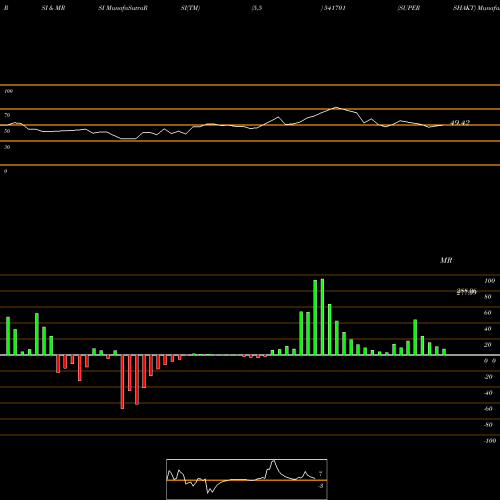500x500 pixels.
Task: Select the 'SI(TM)' header label
Action: (x=190, y=8)
